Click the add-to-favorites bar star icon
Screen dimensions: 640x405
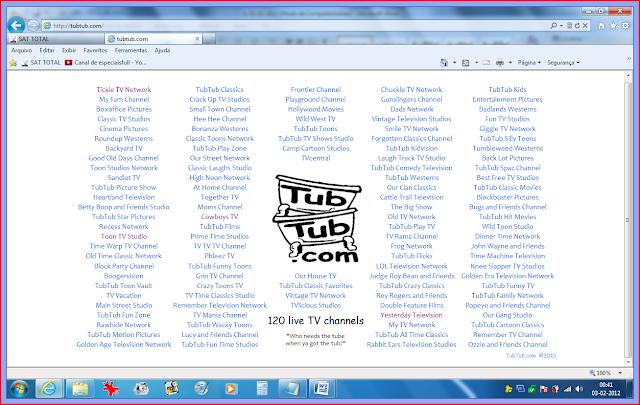click(x=13, y=63)
